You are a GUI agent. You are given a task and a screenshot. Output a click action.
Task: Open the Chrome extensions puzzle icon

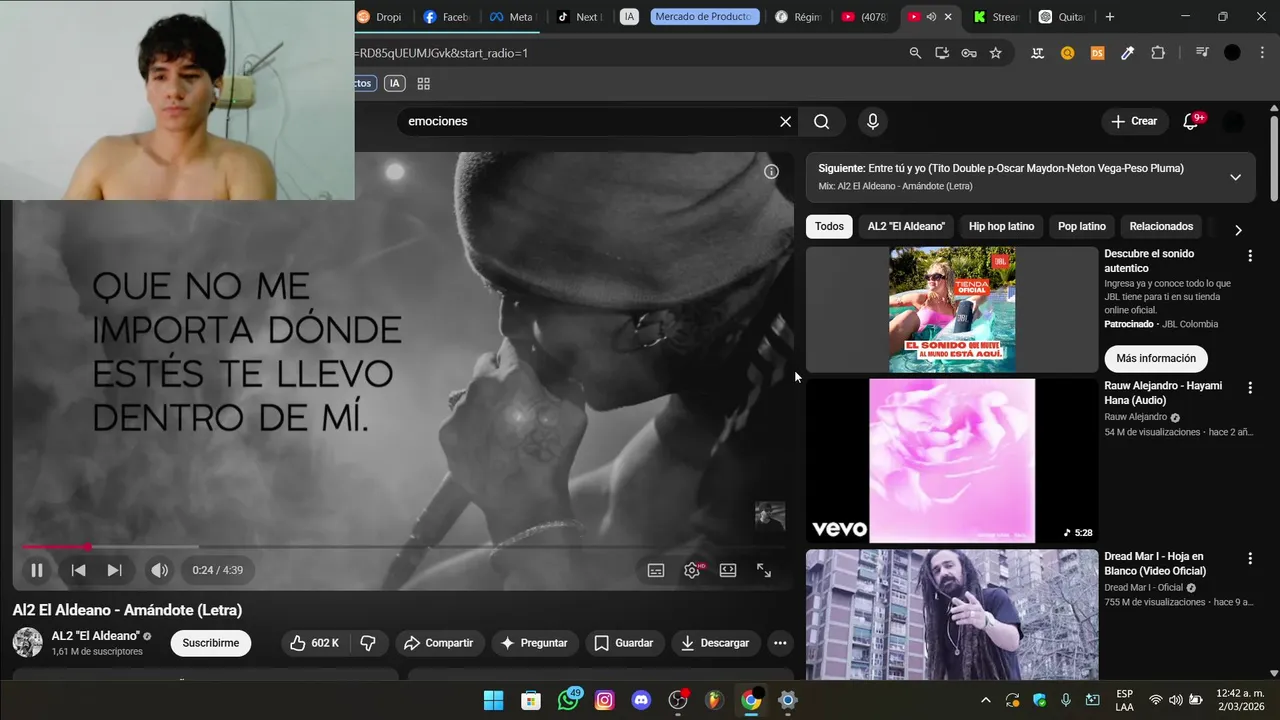pos(1158,53)
